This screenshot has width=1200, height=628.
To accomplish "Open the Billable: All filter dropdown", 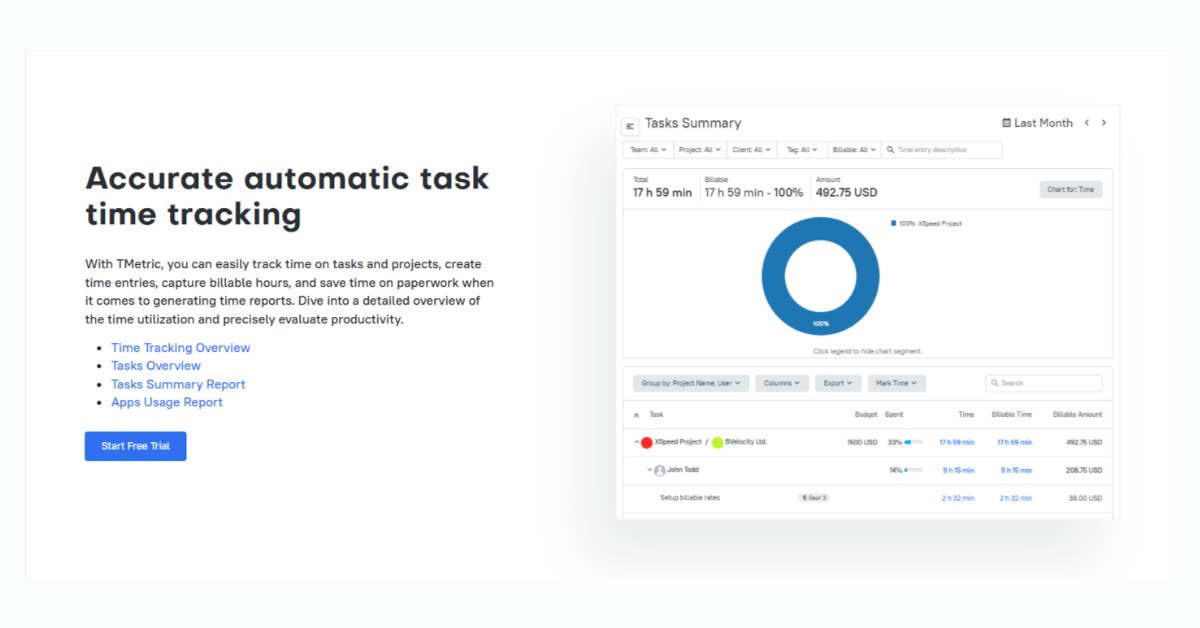I will tap(854, 150).
